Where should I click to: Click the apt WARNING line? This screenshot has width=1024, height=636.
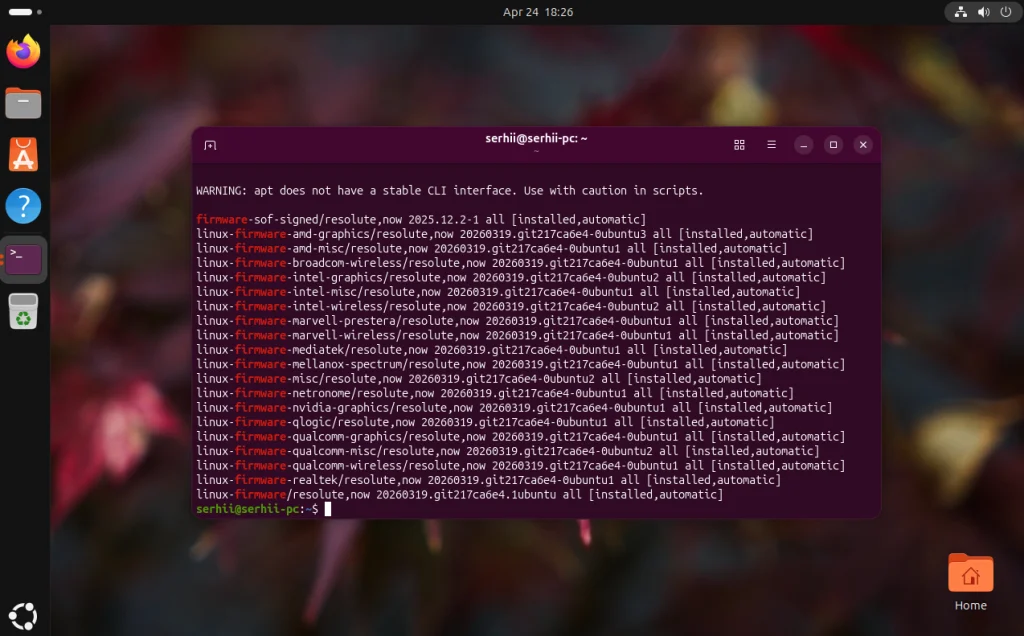(449, 191)
